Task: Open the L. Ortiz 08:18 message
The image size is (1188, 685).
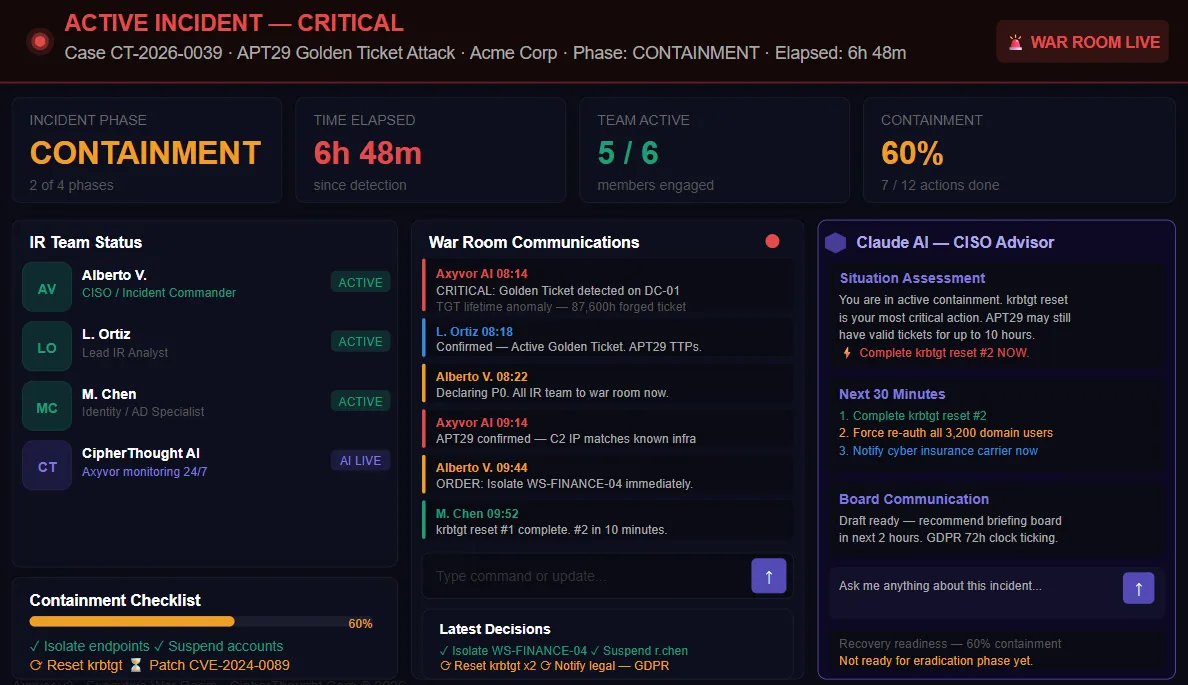Action: click(608, 339)
